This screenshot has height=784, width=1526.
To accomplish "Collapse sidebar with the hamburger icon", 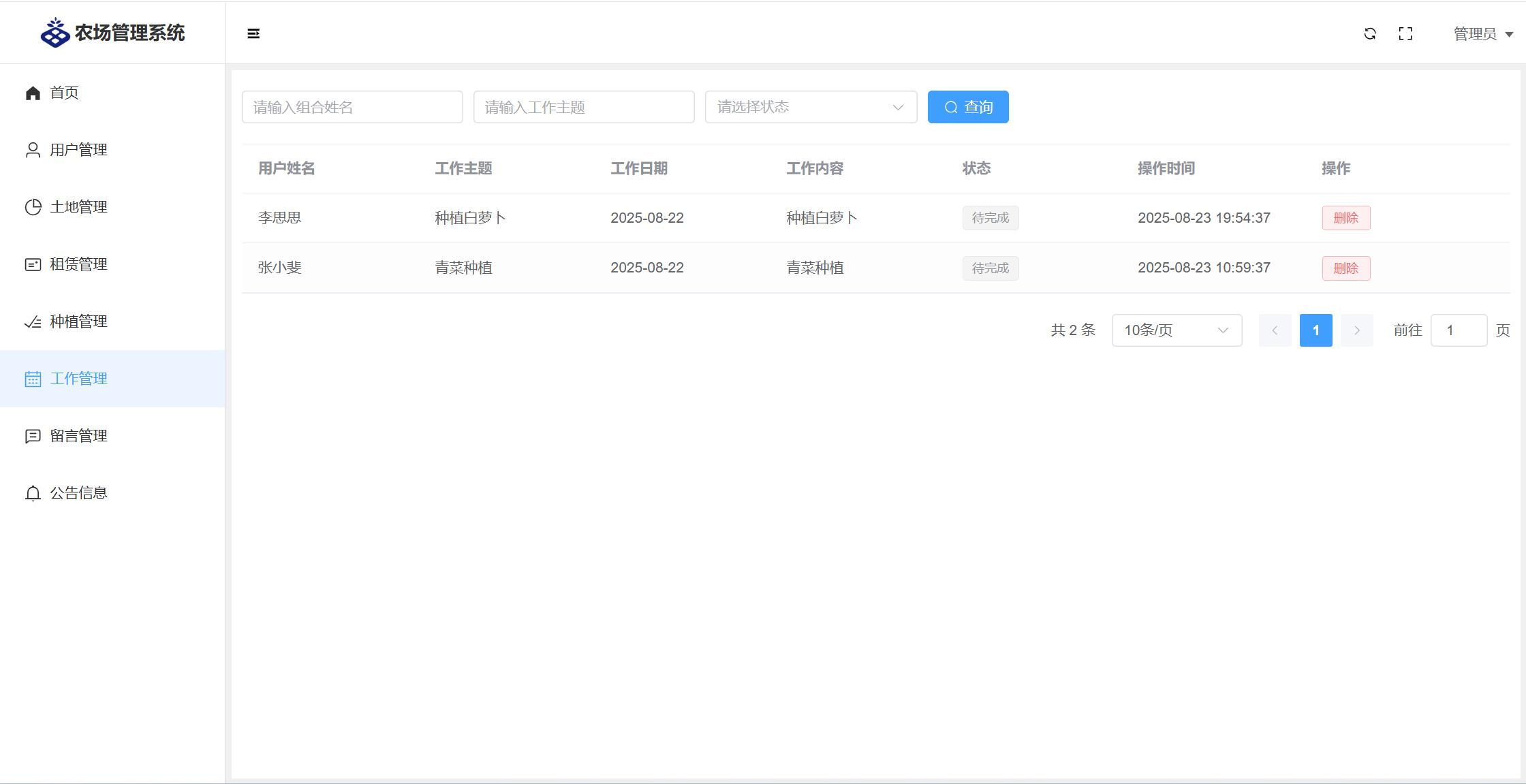I will pos(253,33).
